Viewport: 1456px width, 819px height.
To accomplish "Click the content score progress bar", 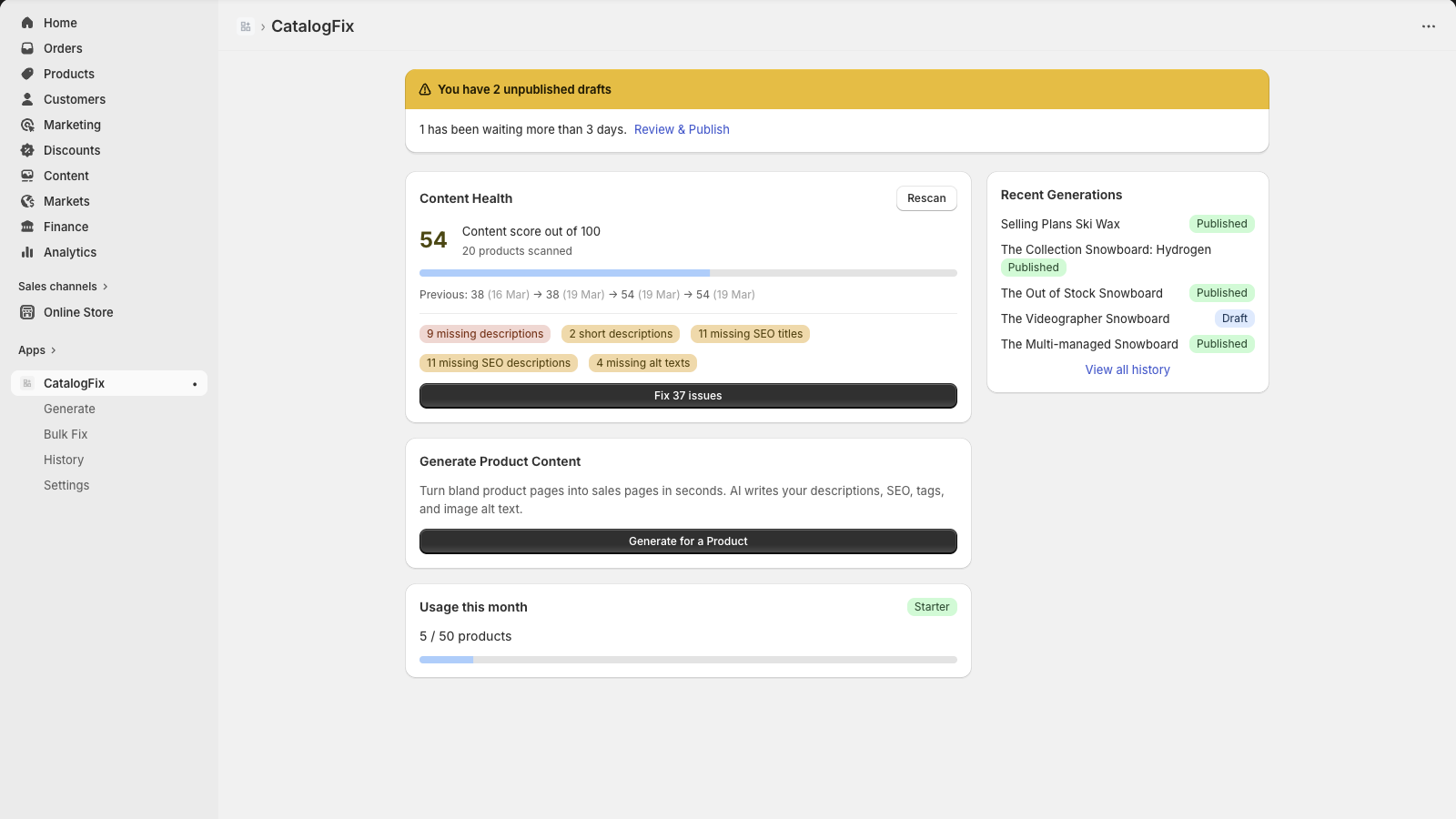I will 688,272.
